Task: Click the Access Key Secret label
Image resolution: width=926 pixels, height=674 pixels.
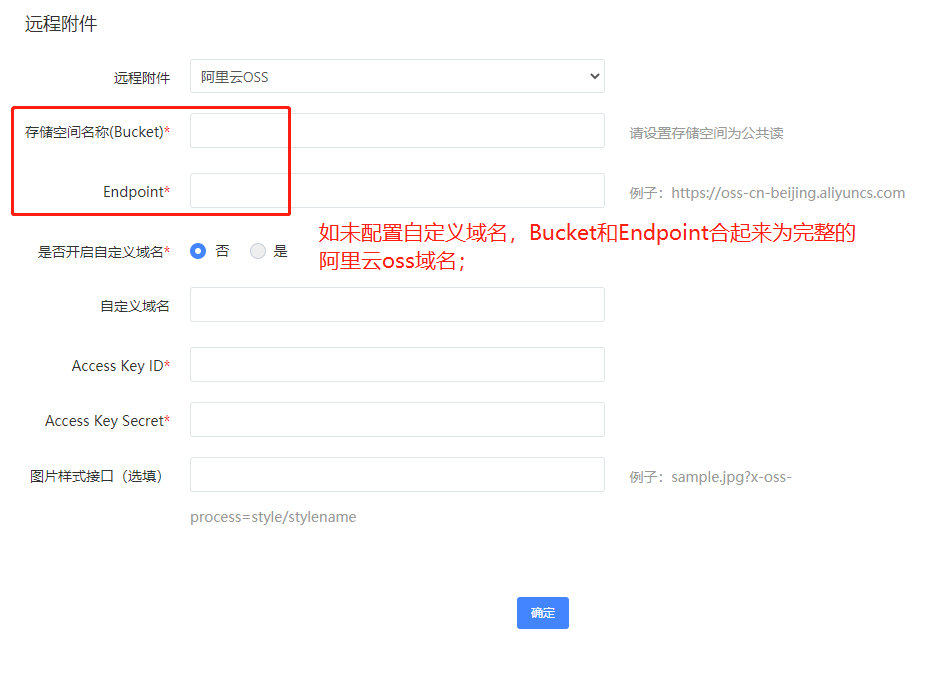Action: [107, 421]
